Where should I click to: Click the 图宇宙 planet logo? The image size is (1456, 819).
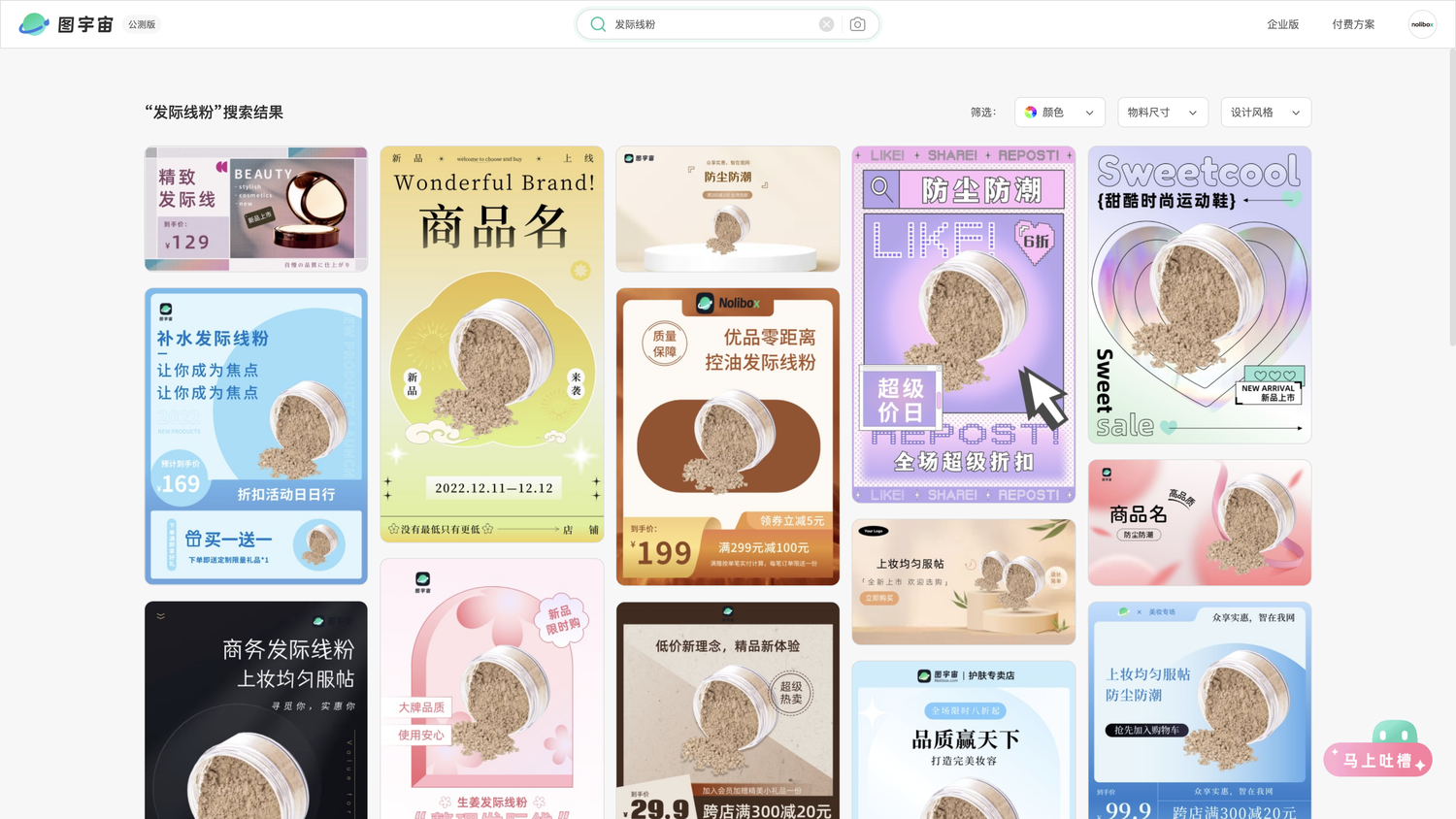(34, 24)
